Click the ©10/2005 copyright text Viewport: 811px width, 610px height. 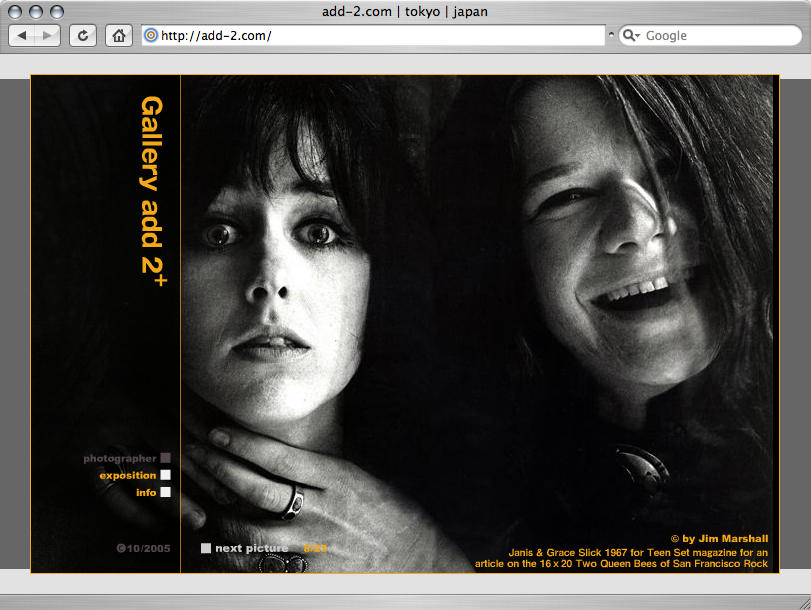[x=143, y=548]
